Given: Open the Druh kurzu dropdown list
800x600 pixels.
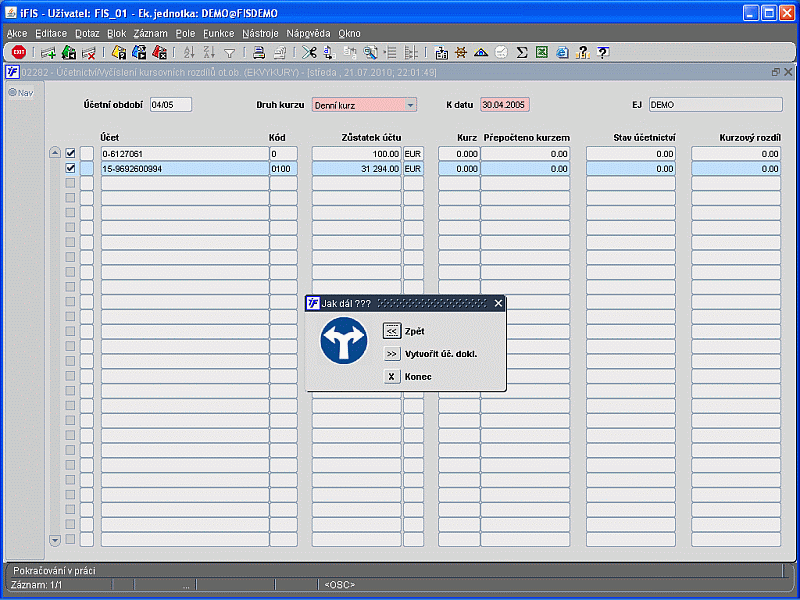Looking at the screenshot, I should (410, 104).
